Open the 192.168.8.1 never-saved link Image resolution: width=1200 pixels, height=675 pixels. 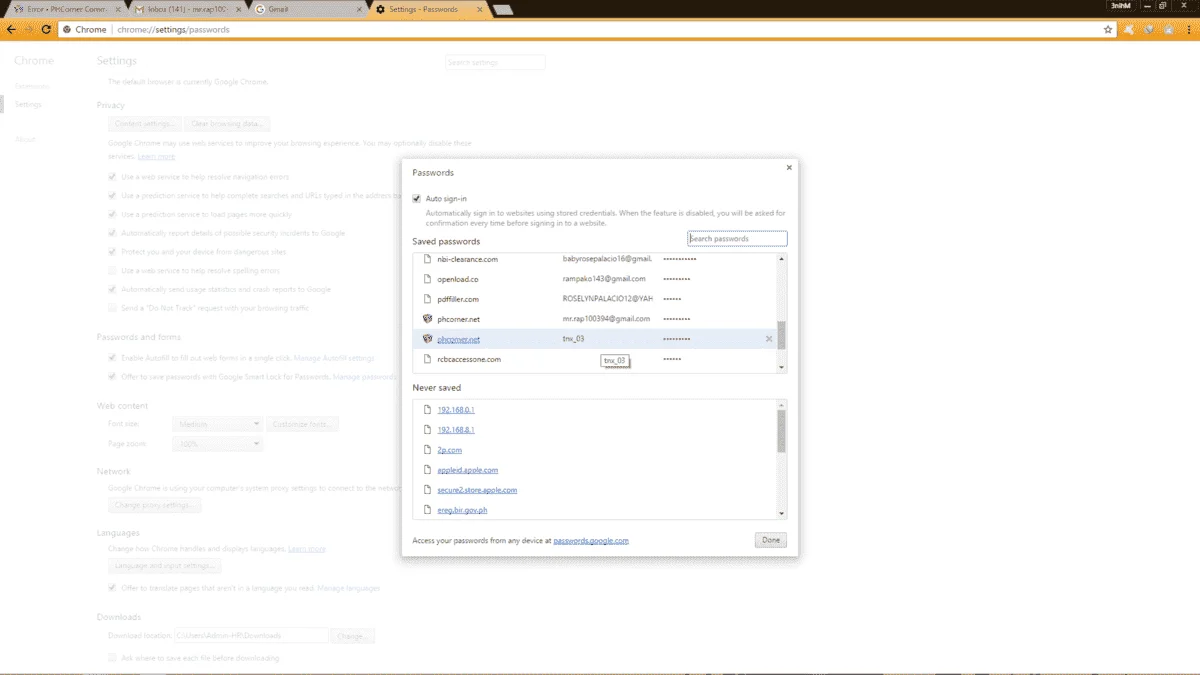(x=456, y=430)
